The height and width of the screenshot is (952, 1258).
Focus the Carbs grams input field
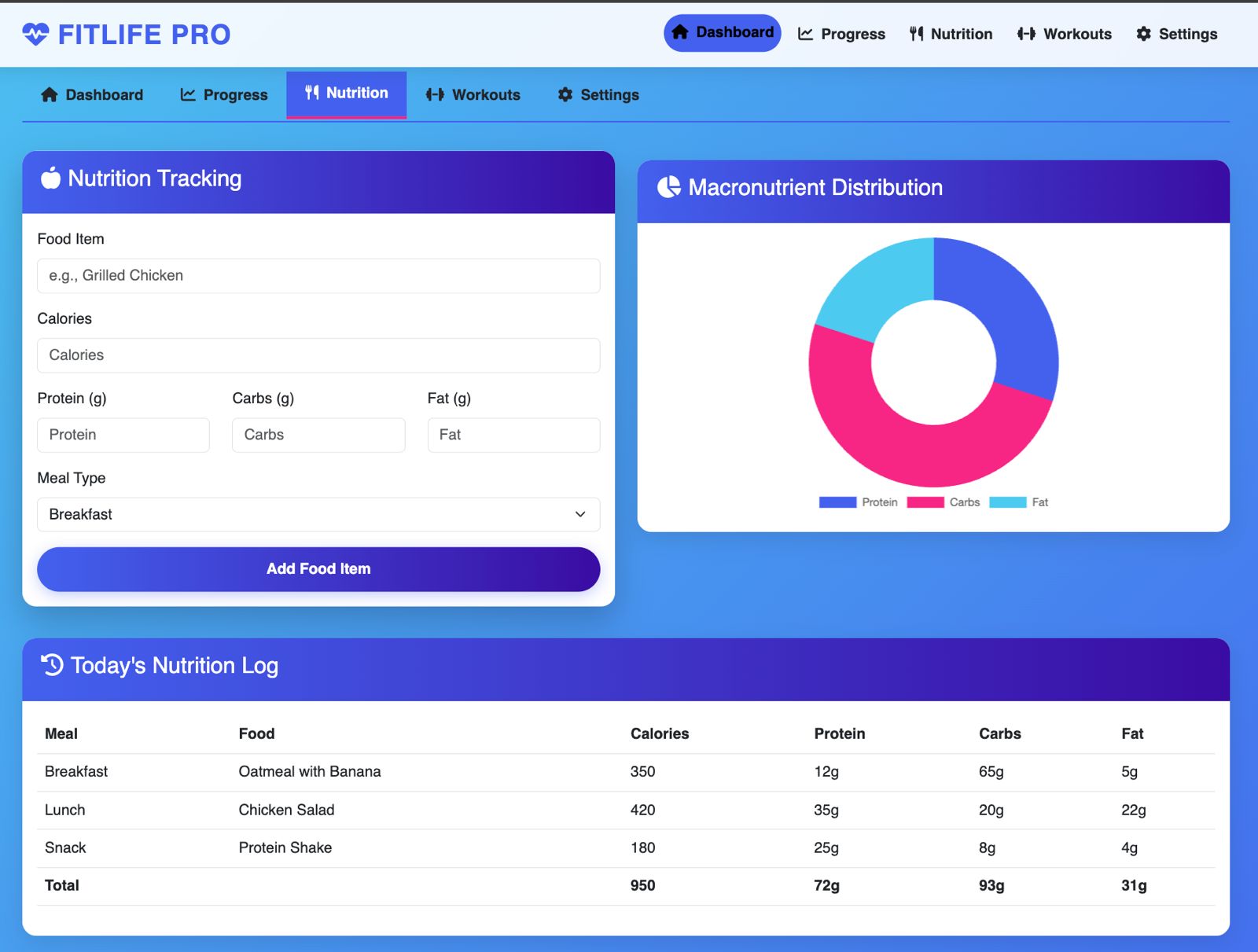pos(318,435)
